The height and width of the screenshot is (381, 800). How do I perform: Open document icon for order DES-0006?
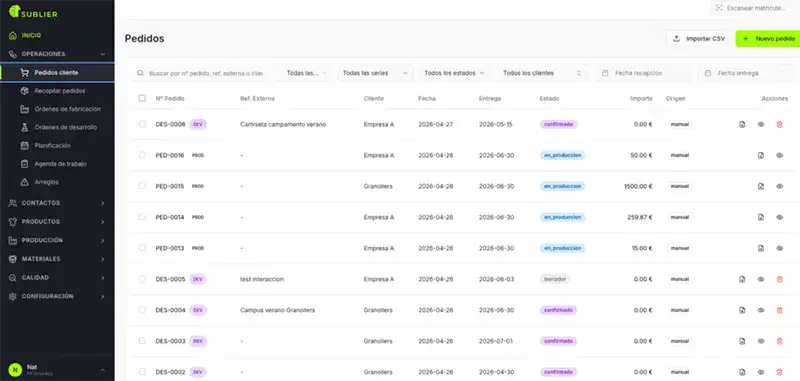tap(742, 124)
